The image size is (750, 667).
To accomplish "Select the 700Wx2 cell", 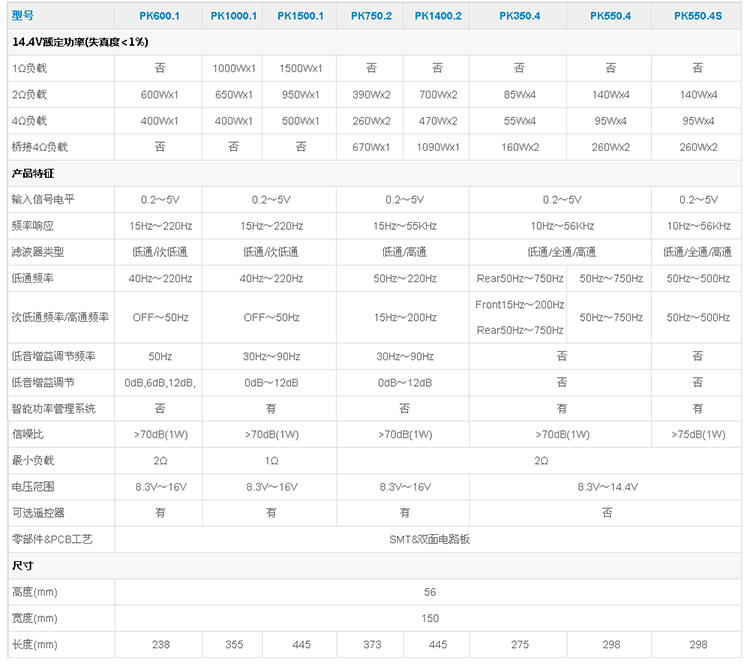I will tap(438, 95).
